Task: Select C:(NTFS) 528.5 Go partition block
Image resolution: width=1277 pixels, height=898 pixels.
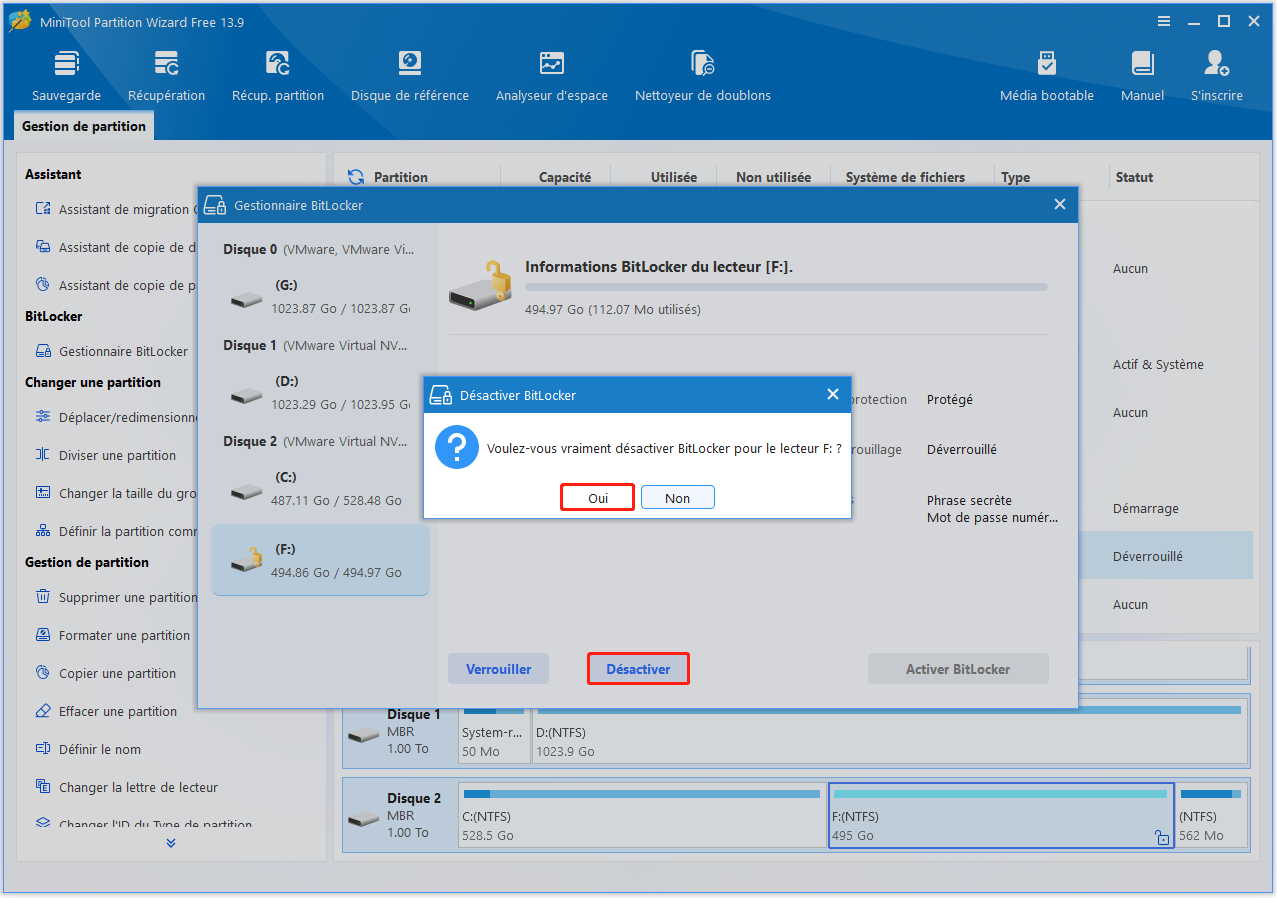Action: click(x=641, y=815)
